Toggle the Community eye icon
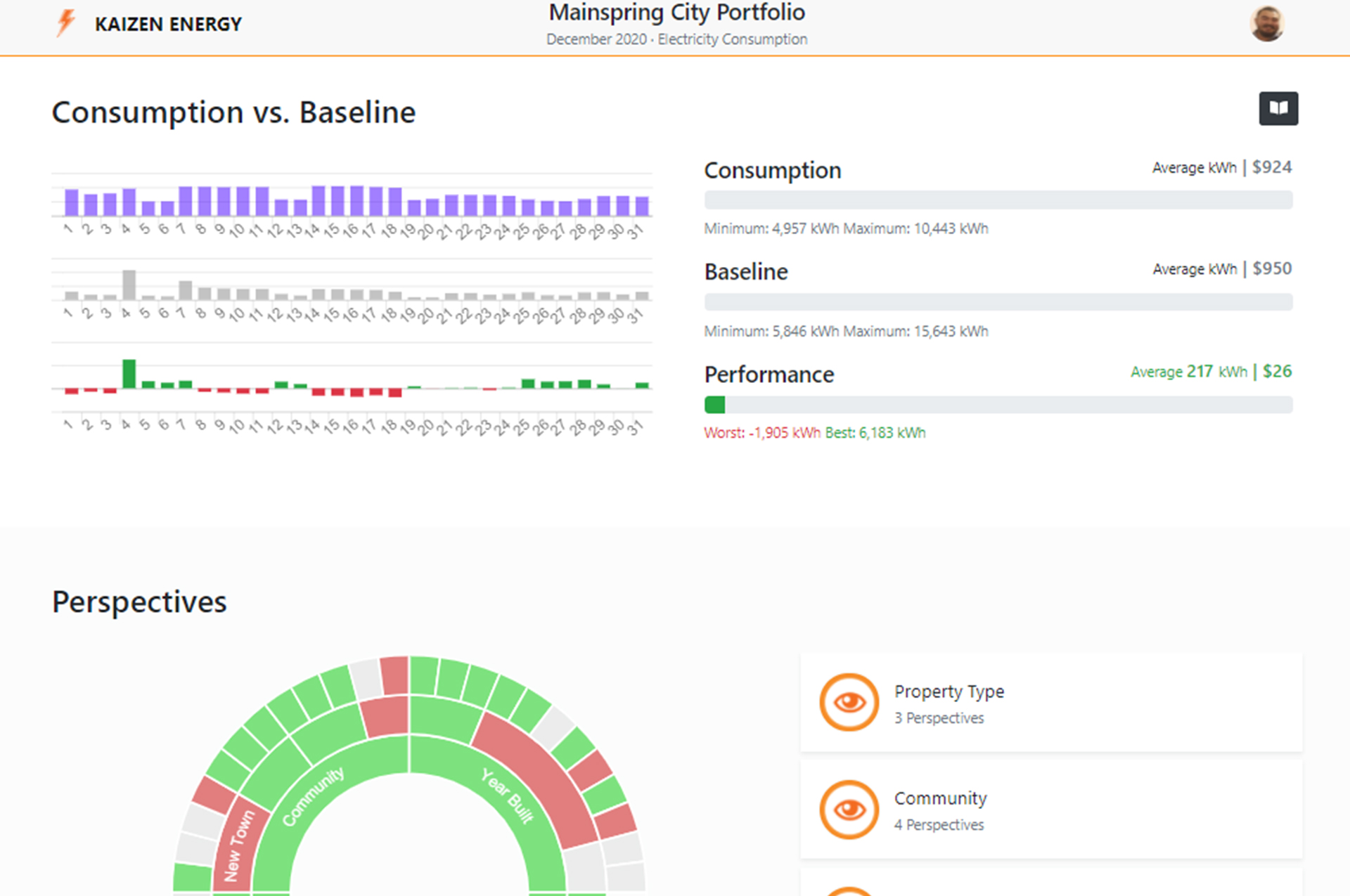 849,810
